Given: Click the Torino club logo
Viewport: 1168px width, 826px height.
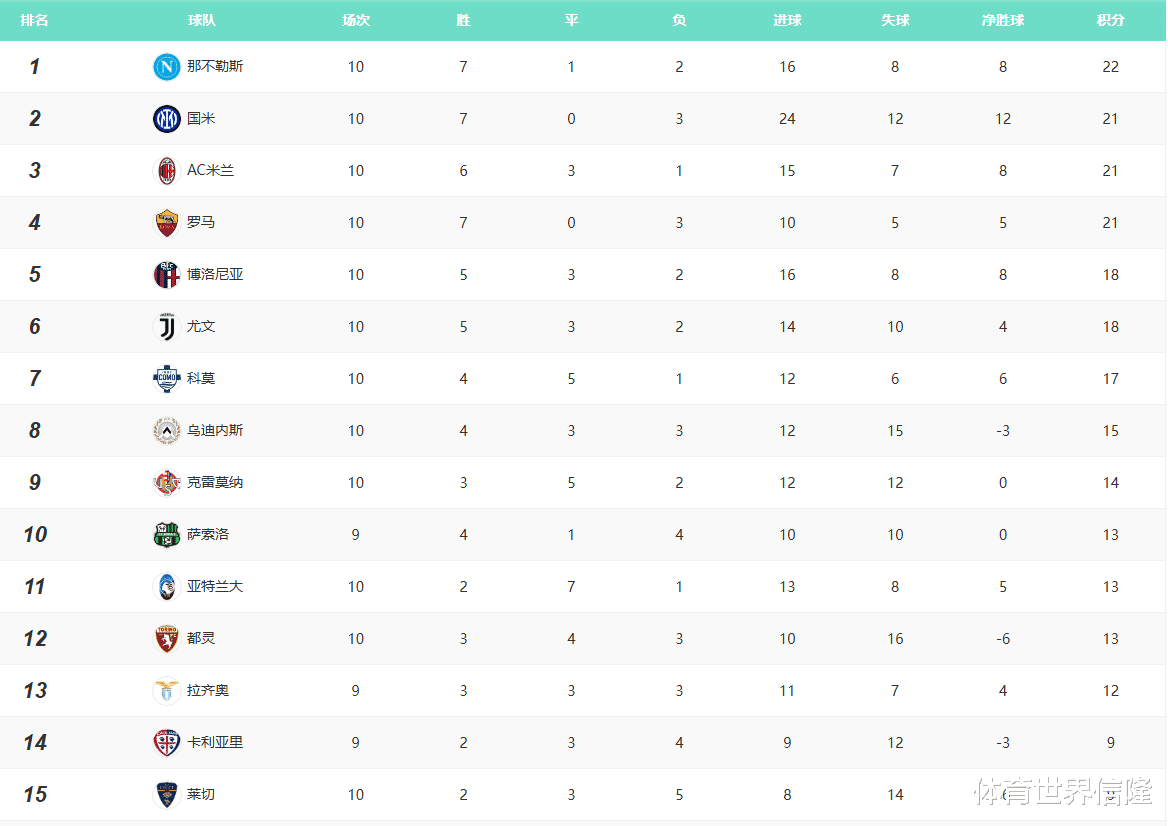Looking at the screenshot, I should (x=166, y=639).
